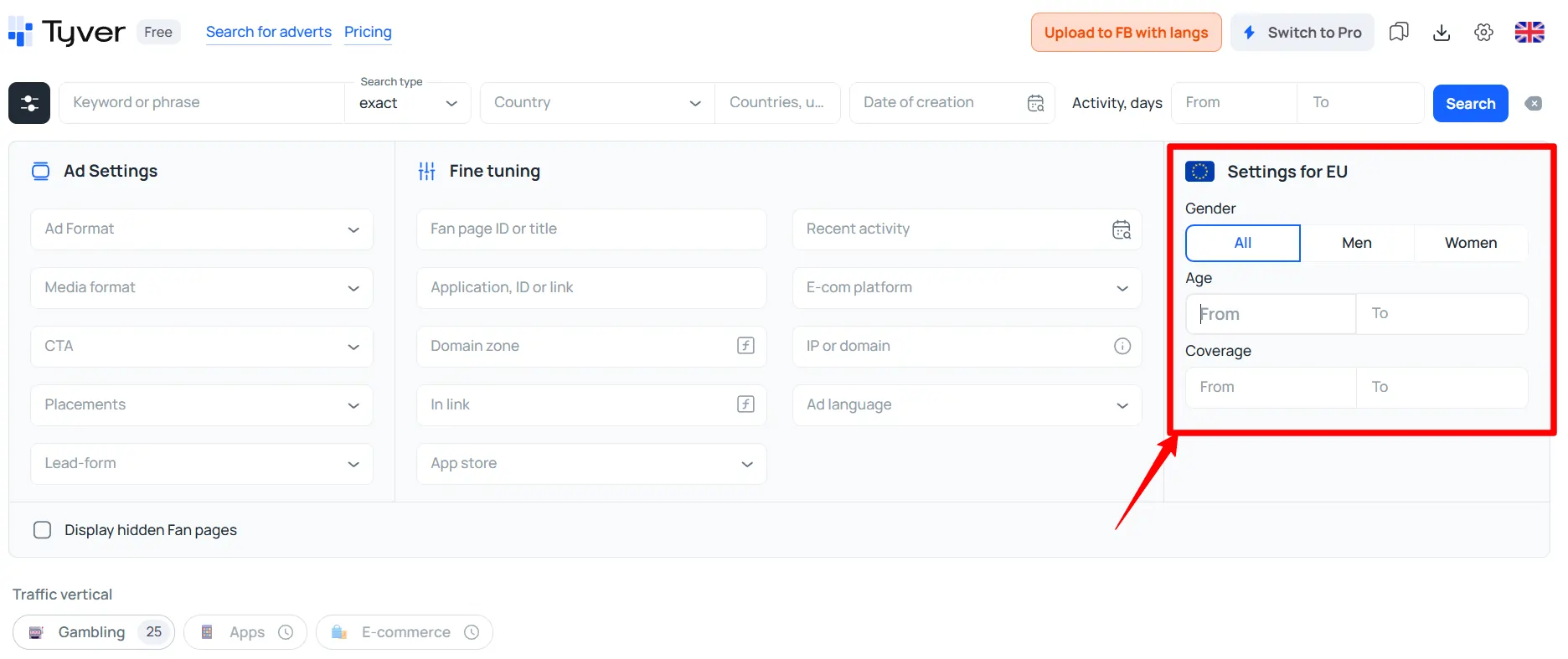The image size is (1568, 659).
Task: Click the UK flag language icon
Action: coord(1529,33)
